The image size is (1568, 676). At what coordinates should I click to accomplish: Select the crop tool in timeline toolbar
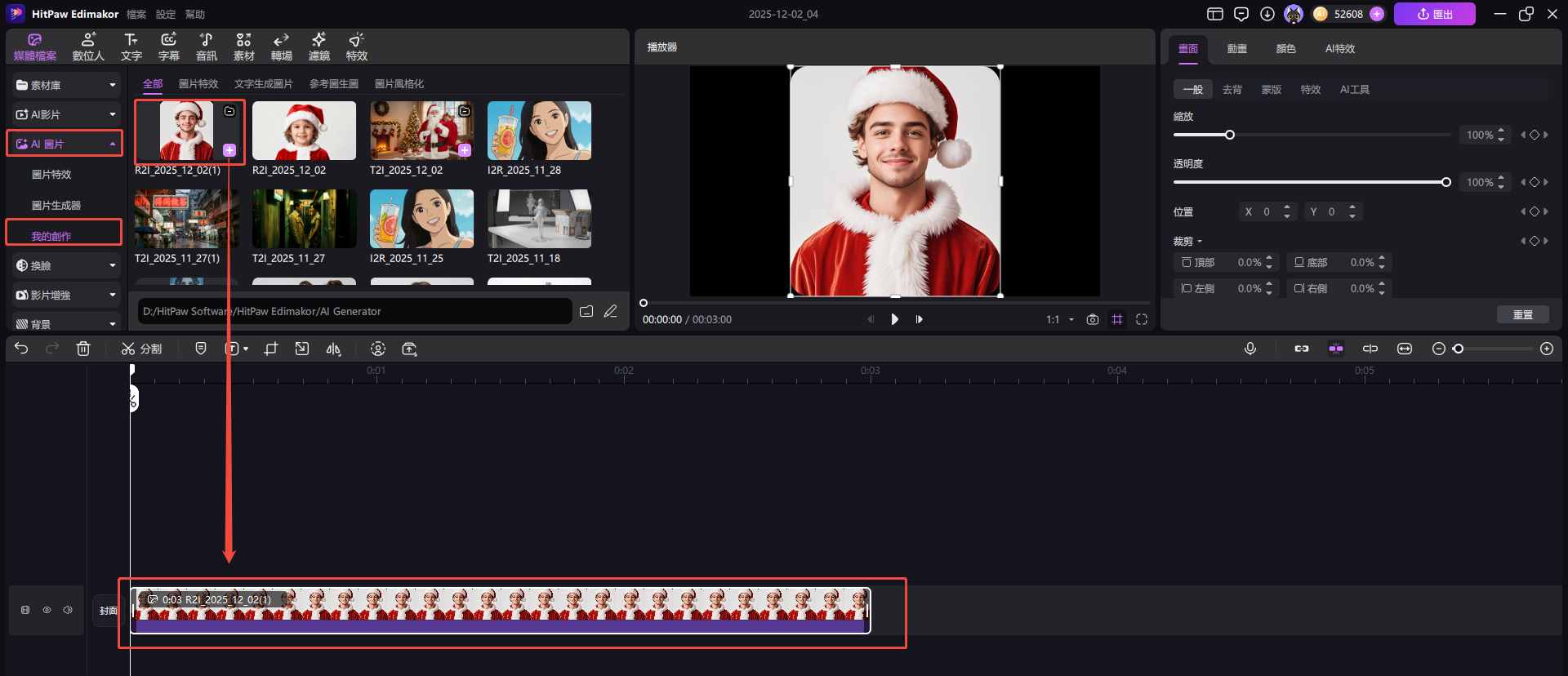click(x=271, y=349)
